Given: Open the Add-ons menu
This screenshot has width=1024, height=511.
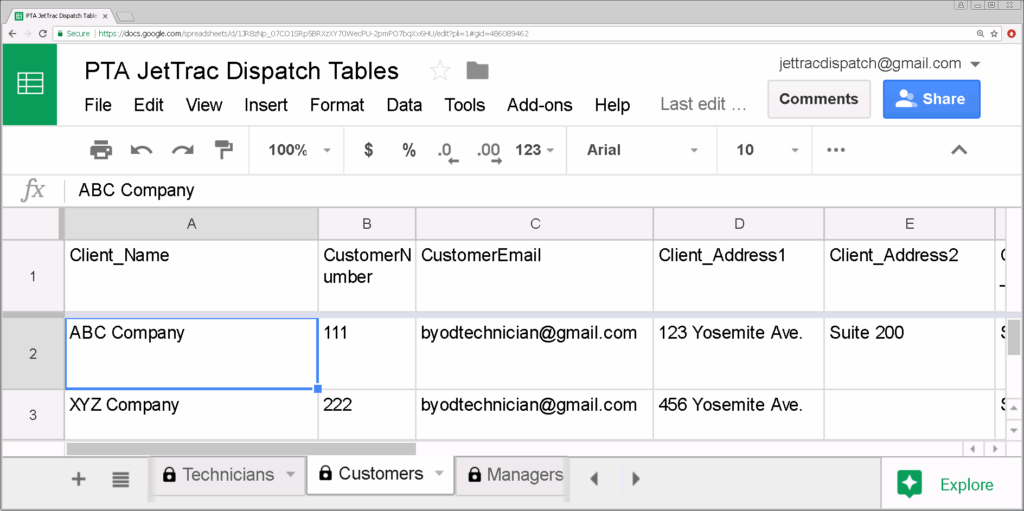Looking at the screenshot, I should pos(540,105).
